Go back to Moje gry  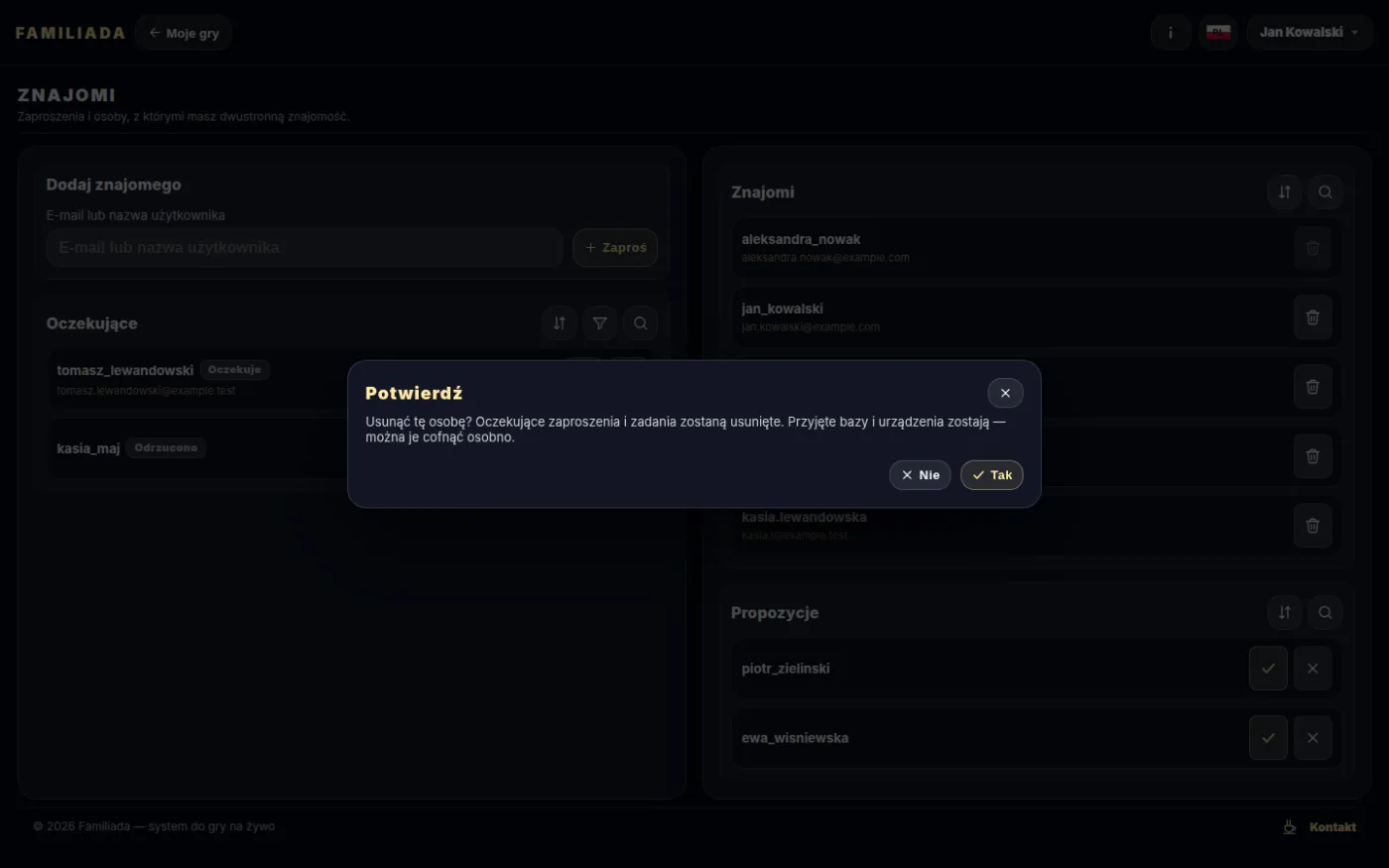(184, 33)
